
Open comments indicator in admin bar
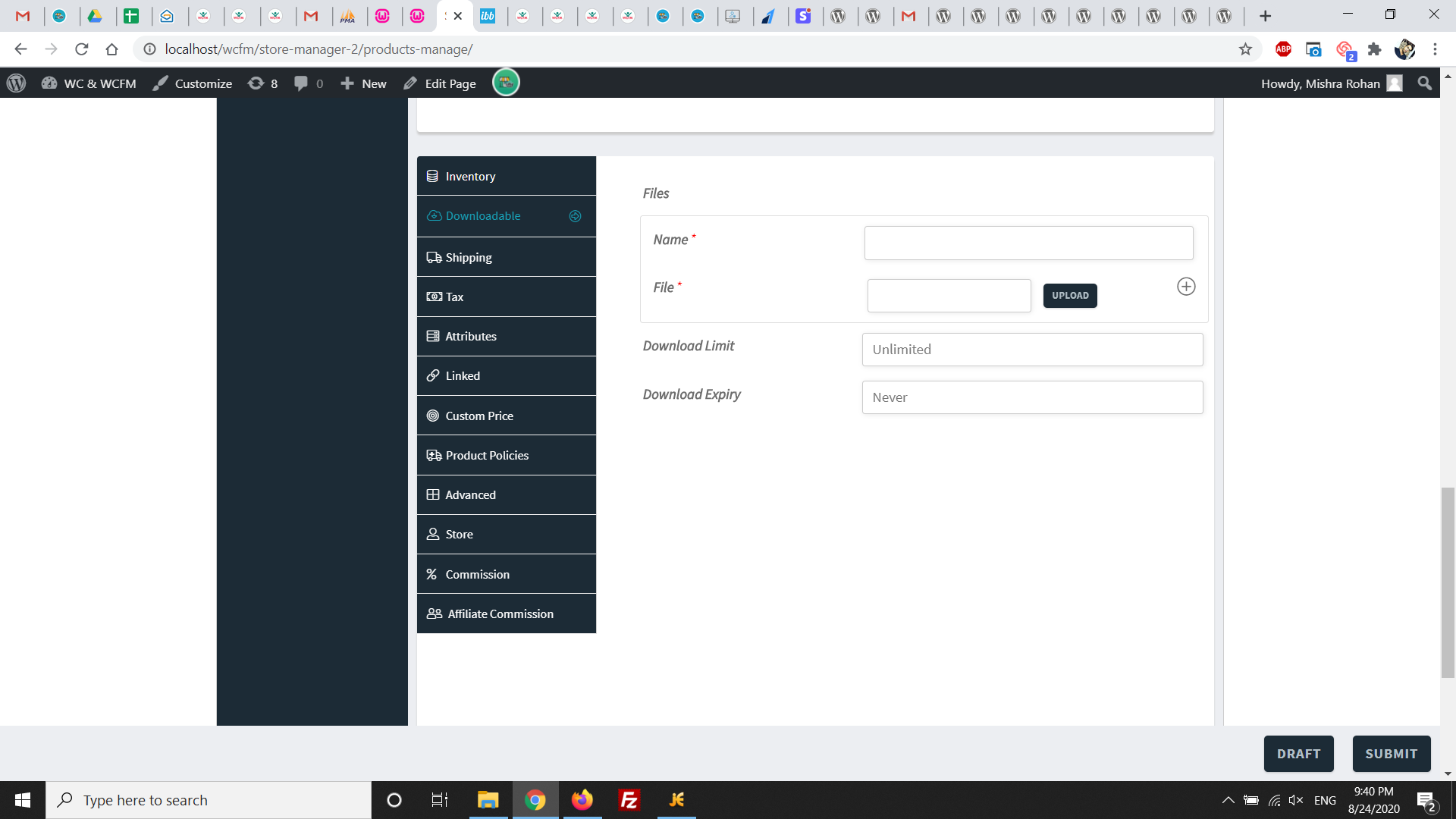[x=309, y=83]
